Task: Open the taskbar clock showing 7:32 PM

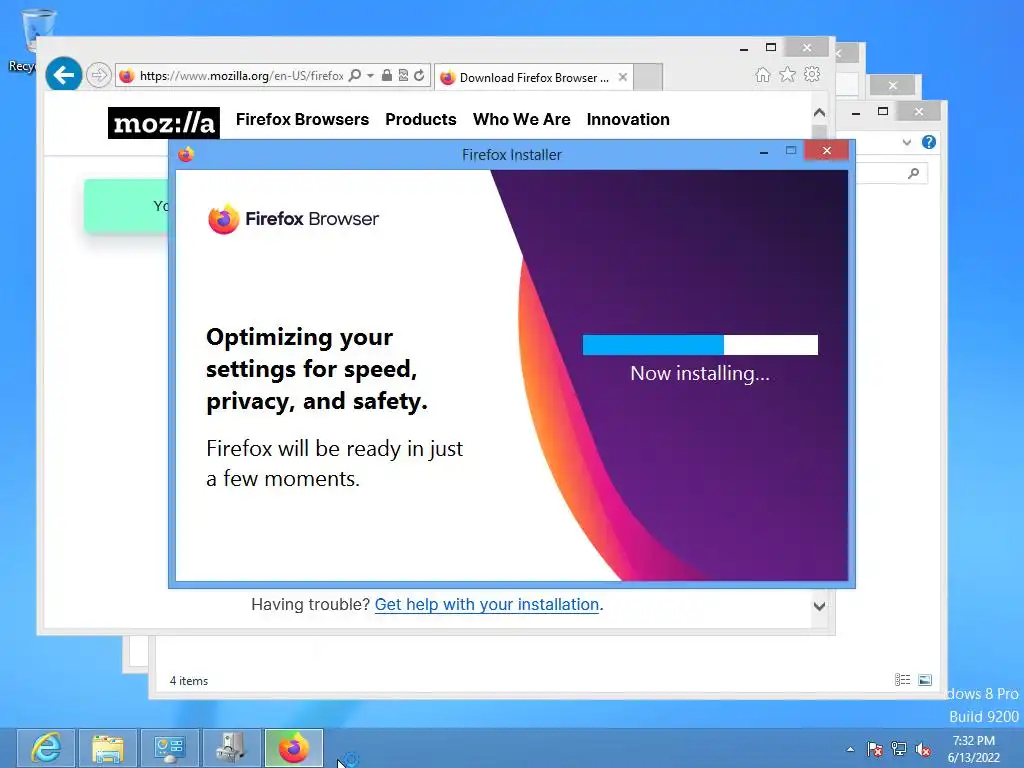Action: 974,749
